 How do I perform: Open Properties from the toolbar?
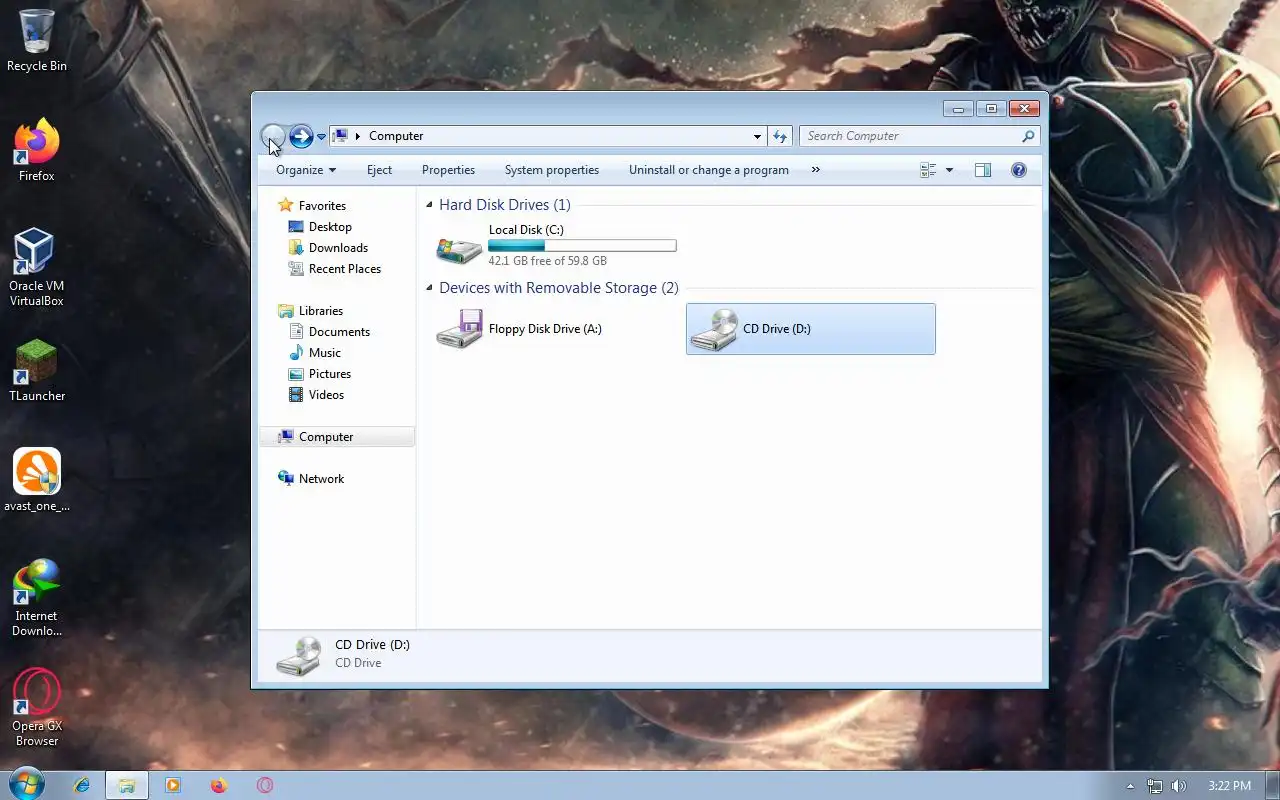pos(448,170)
